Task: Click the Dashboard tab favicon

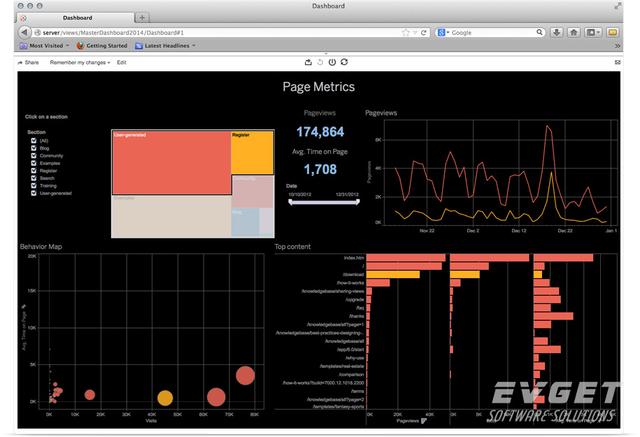Action: click(23, 18)
